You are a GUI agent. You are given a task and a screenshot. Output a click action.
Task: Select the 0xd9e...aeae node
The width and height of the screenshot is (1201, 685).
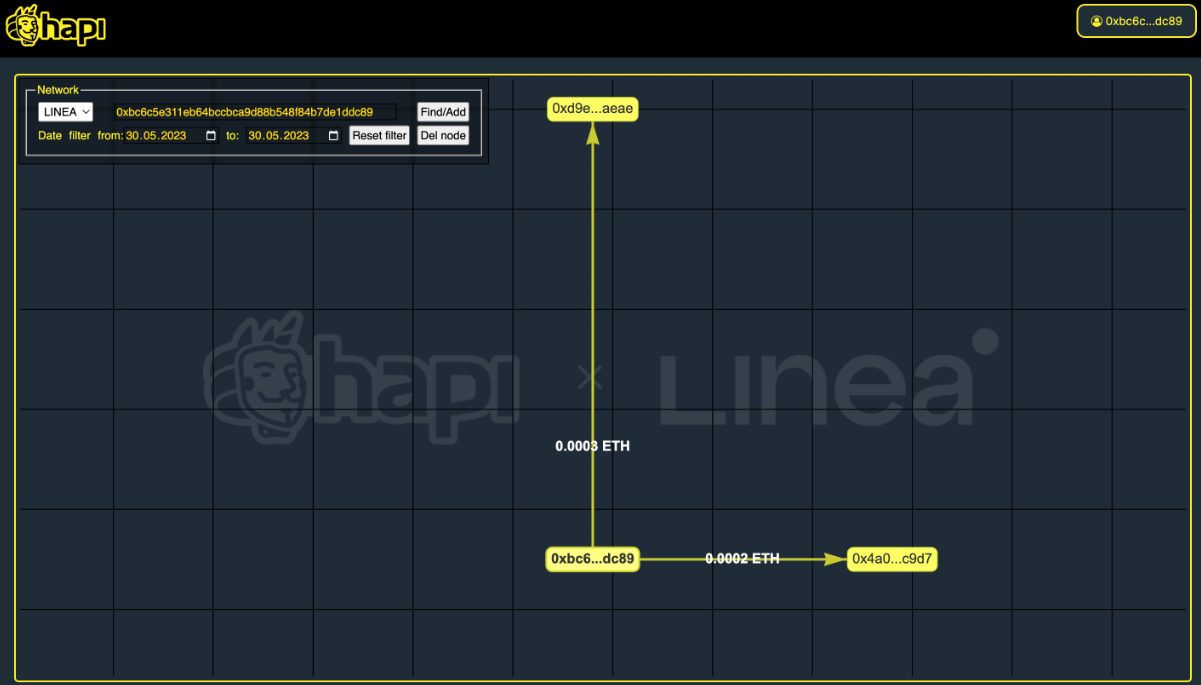593,109
